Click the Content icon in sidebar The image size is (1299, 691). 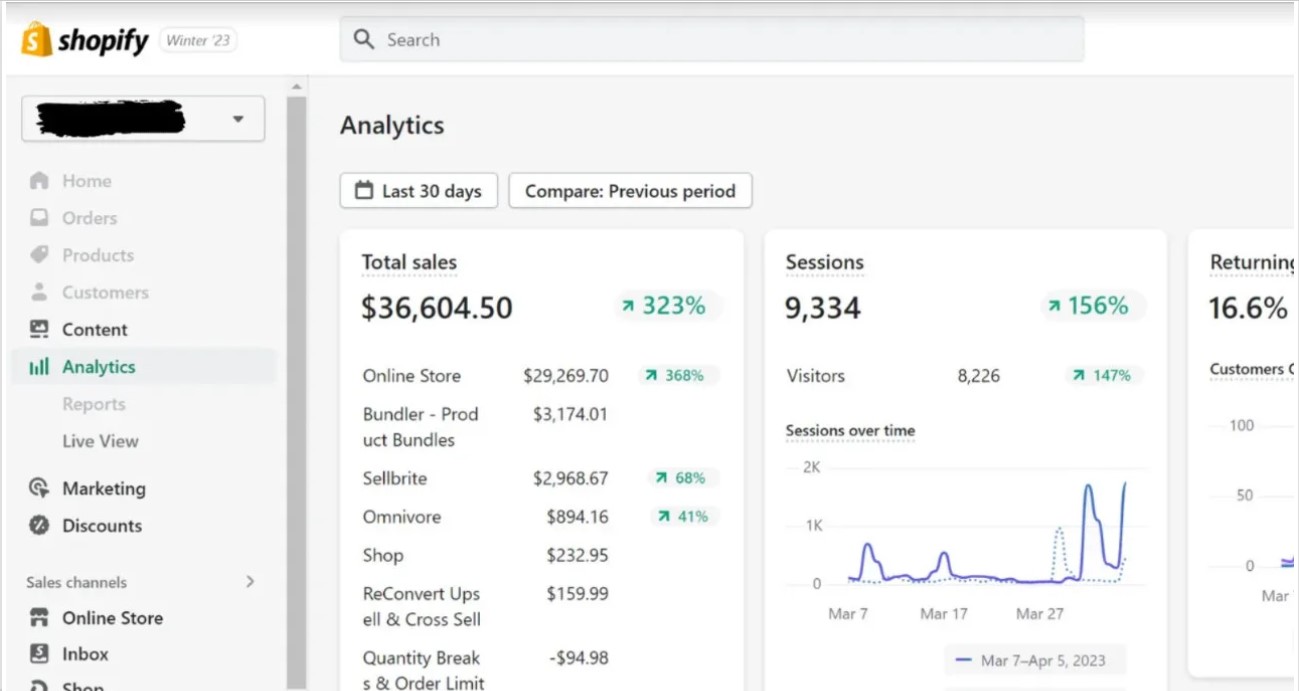click(39, 329)
